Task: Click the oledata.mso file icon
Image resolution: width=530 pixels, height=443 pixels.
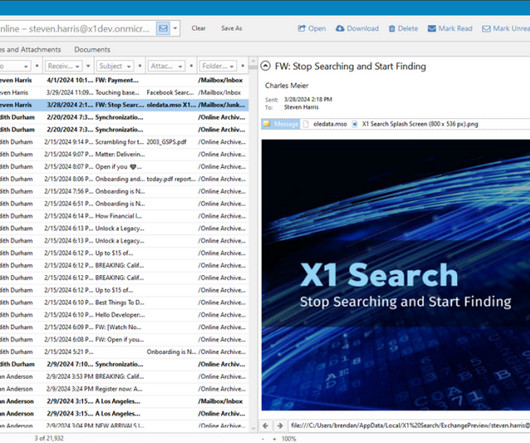Action: (306, 124)
